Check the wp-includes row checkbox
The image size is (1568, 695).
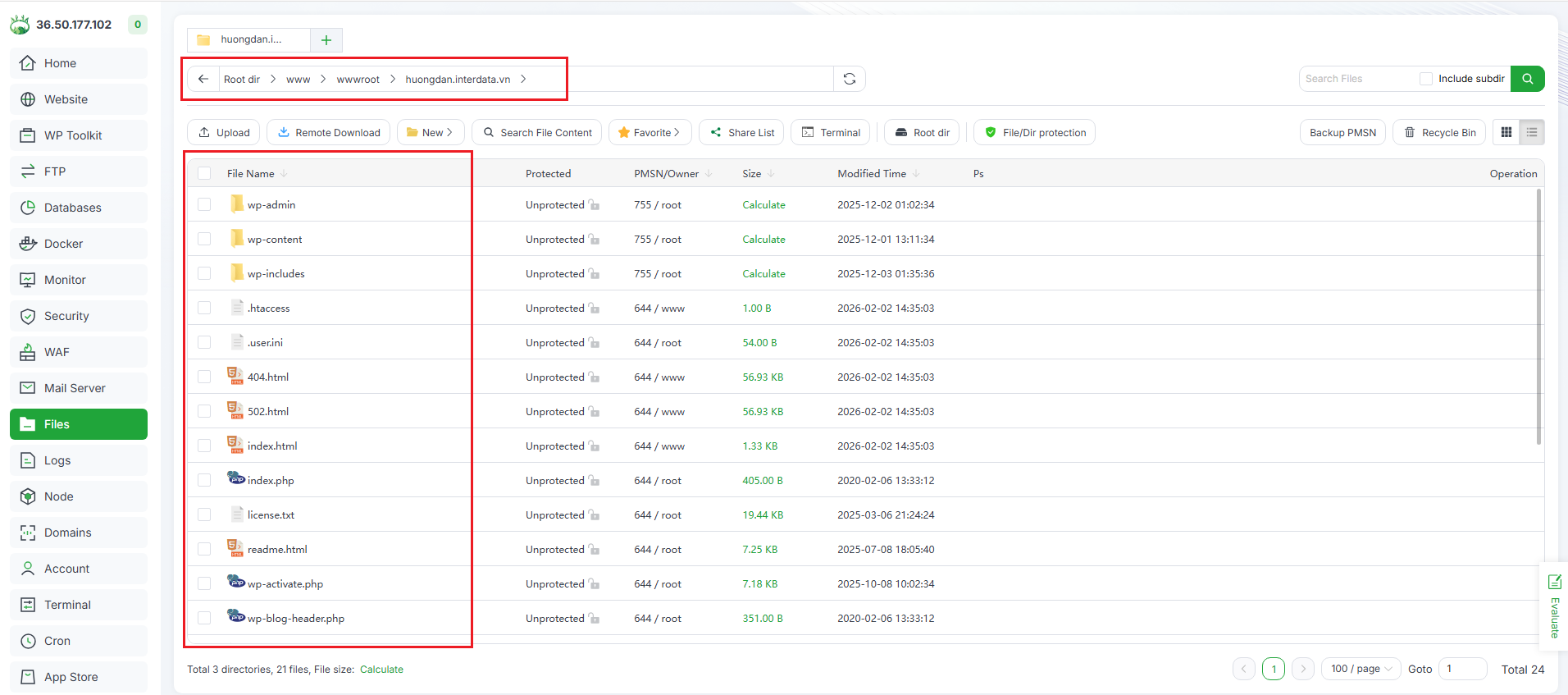[x=204, y=273]
